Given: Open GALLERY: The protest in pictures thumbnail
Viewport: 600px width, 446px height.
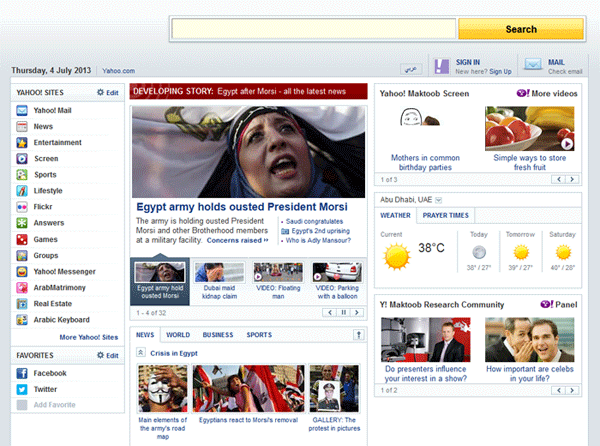Looking at the screenshot, I should [x=334, y=389].
